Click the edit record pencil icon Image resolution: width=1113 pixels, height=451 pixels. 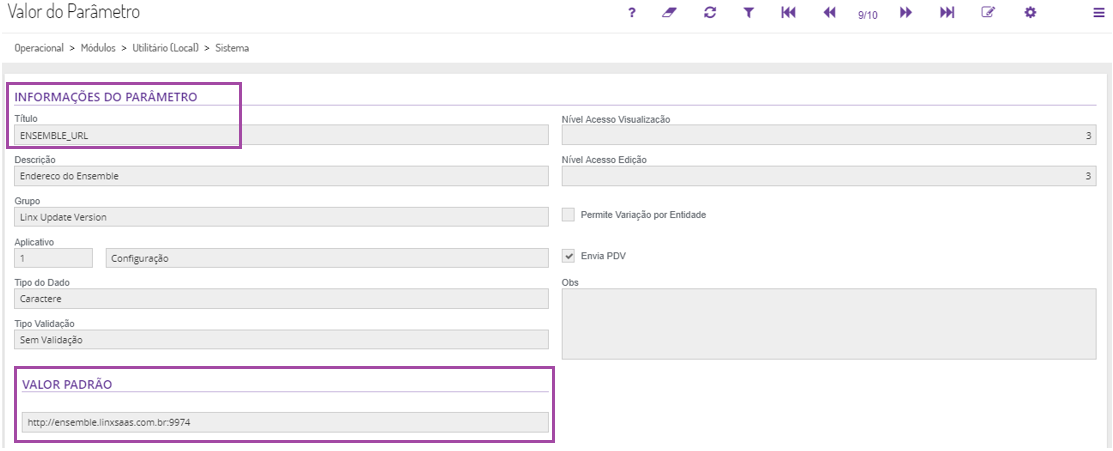(988, 13)
